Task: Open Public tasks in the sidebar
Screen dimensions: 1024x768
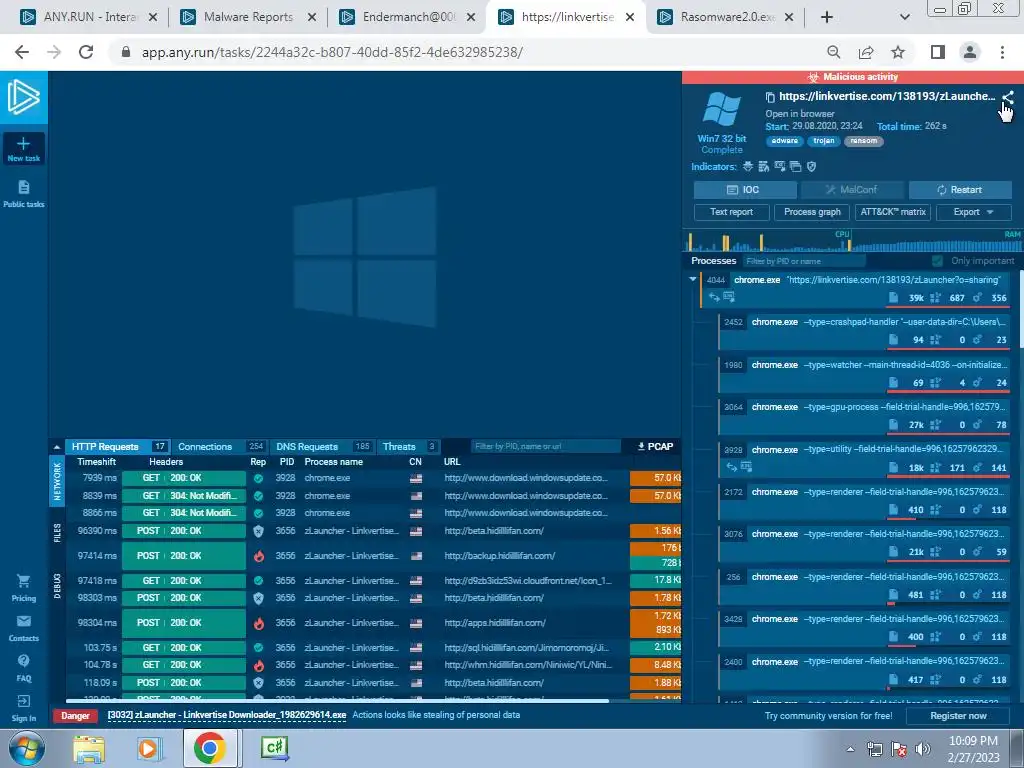Action: pos(24,194)
